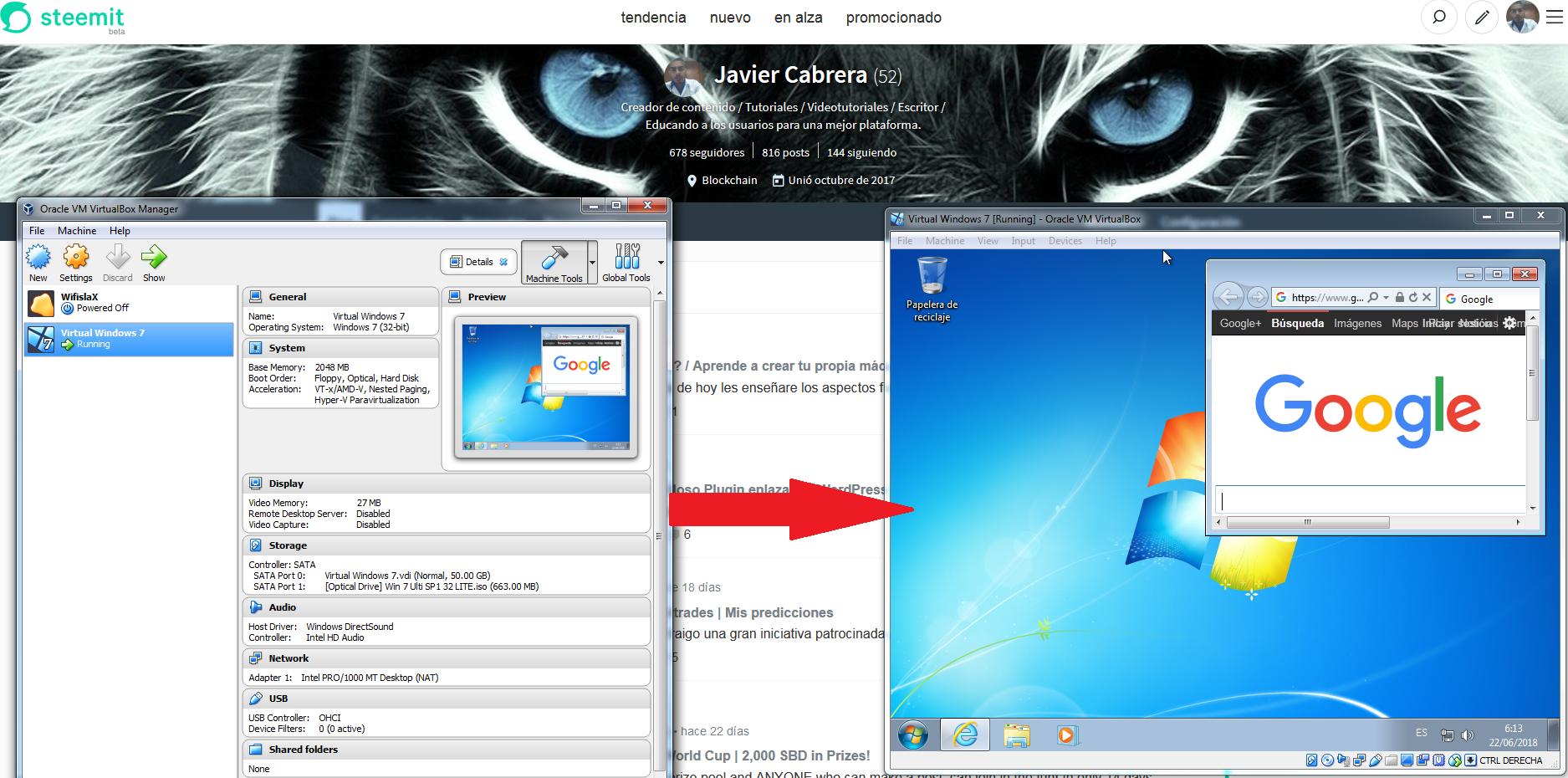
Task: Click the refresh icon in Internet Explorer
Action: pos(1413,297)
